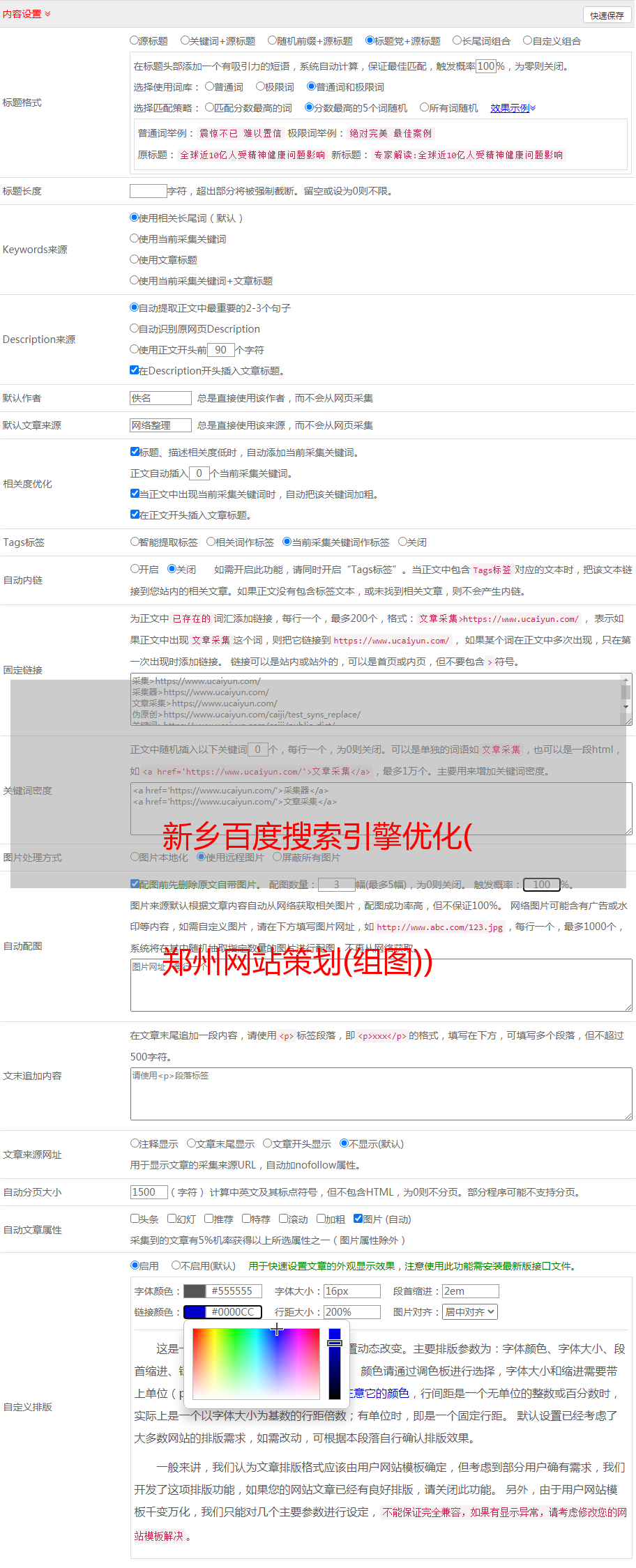Collapse the 内容设置 section header
Viewport: 636px width, 1568px height.
point(26,14)
